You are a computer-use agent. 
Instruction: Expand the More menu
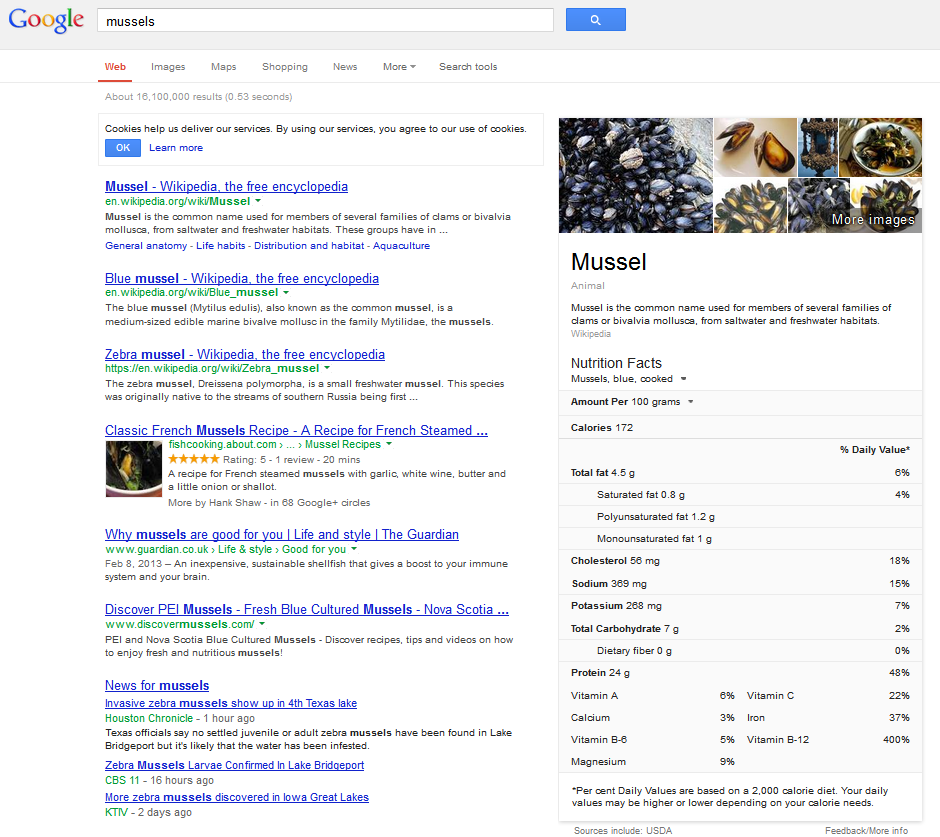399,67
